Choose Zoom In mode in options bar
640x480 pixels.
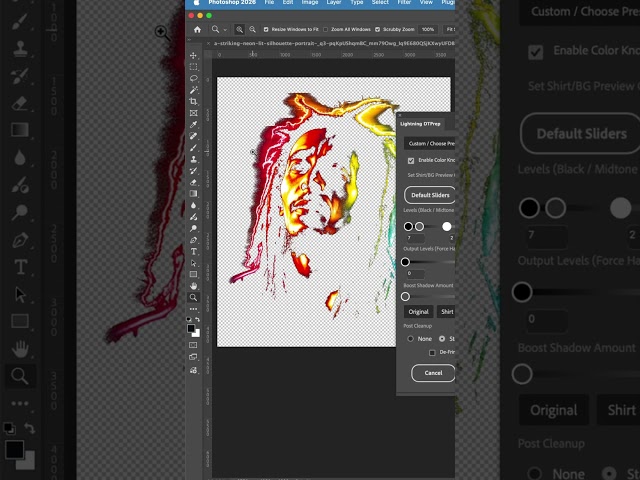point(240,29)
